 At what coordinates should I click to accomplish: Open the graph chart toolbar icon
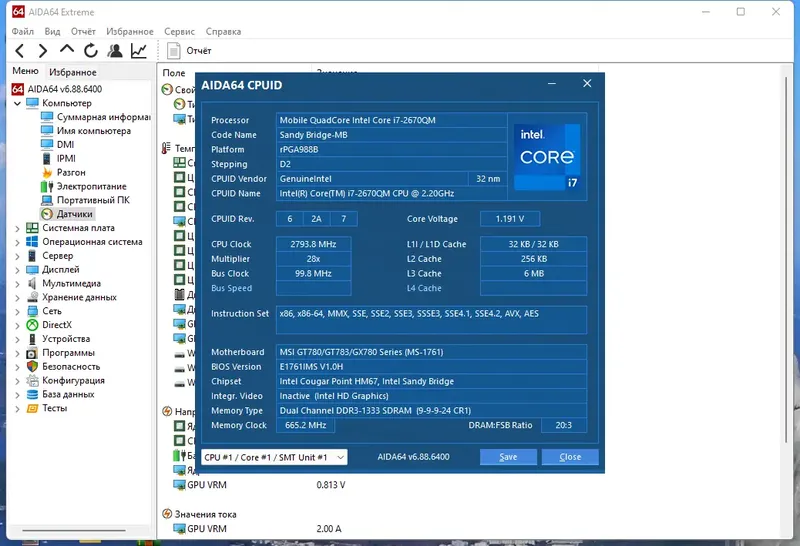[139, 51]
